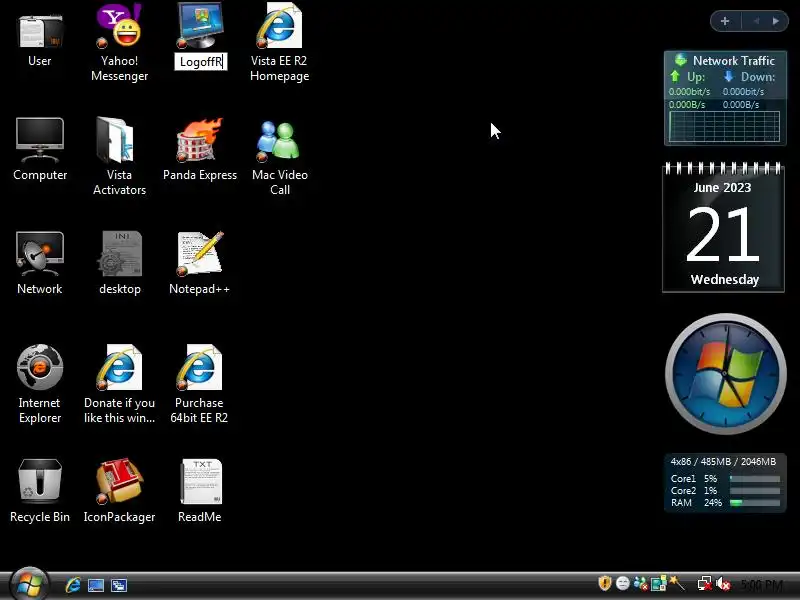This screenshot has width=800, height=600.
Task: Click the Network Traffic gadget title
Action: pos(733,61)
